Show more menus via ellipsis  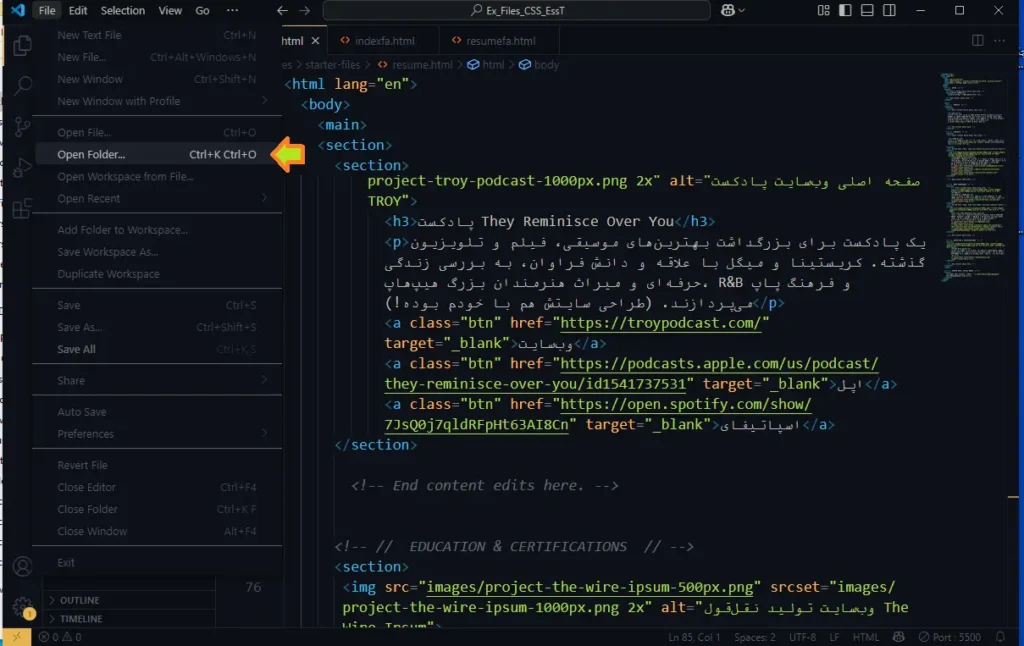coord(232,10)
